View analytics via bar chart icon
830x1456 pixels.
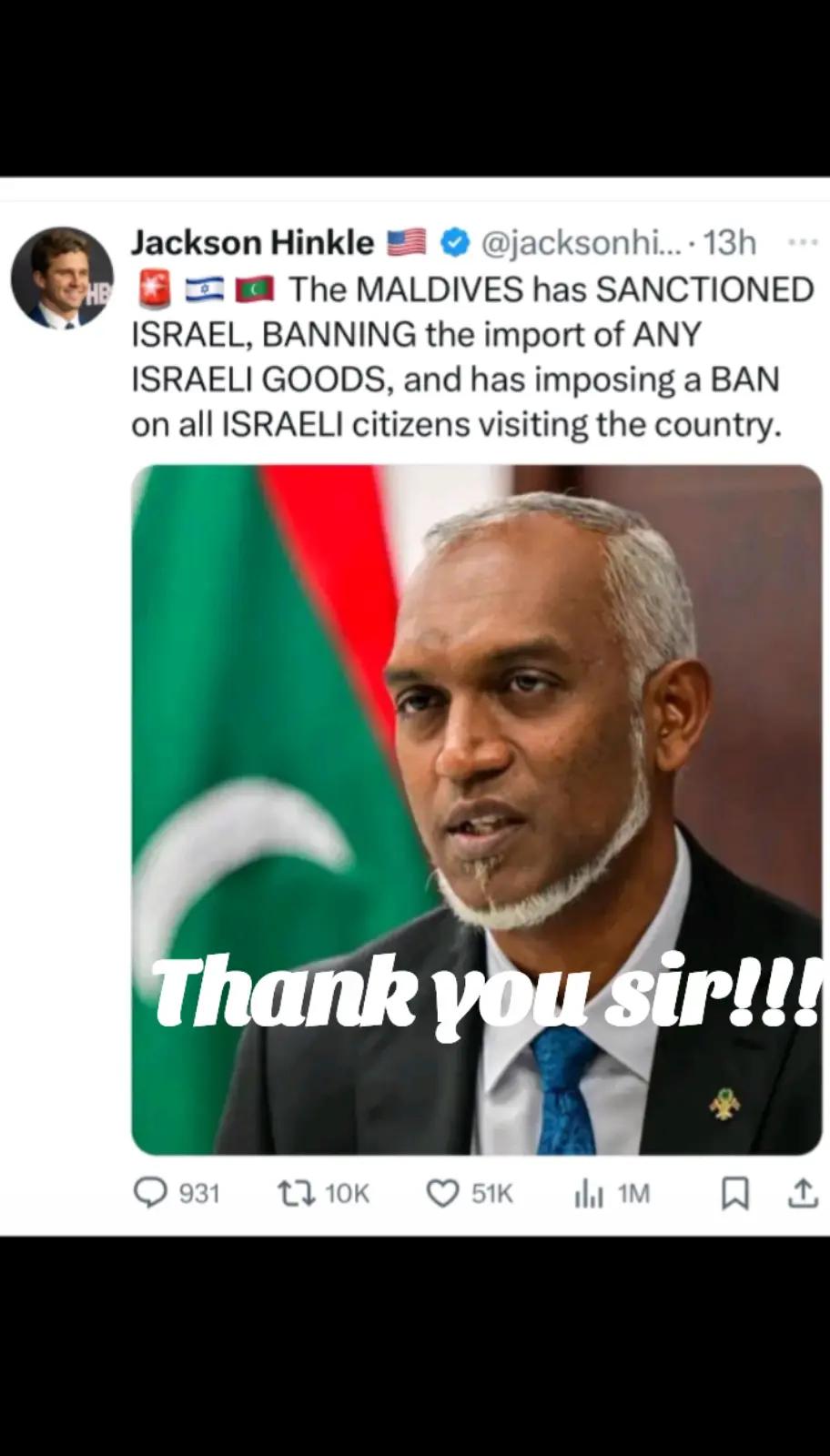tap(589, 1194)
